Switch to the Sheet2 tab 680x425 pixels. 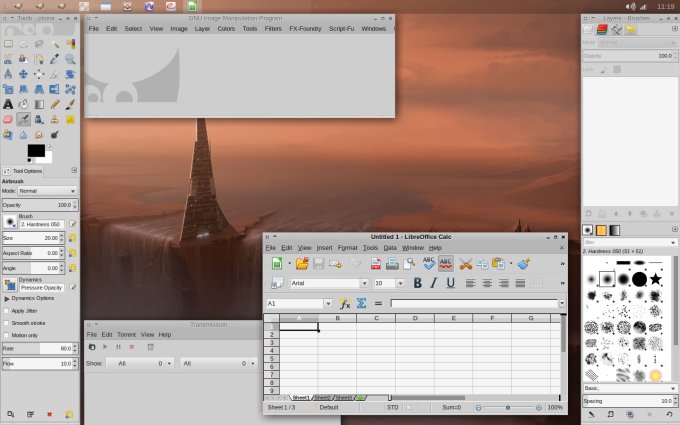[x=323, y=397]
